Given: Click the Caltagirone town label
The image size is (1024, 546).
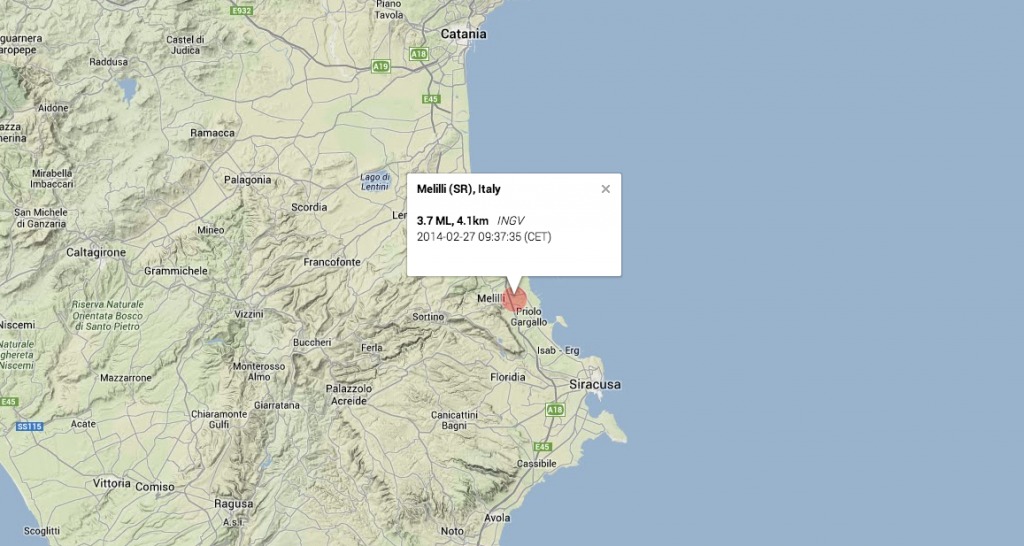Looking at the screenshot, I should coord(96,252).
